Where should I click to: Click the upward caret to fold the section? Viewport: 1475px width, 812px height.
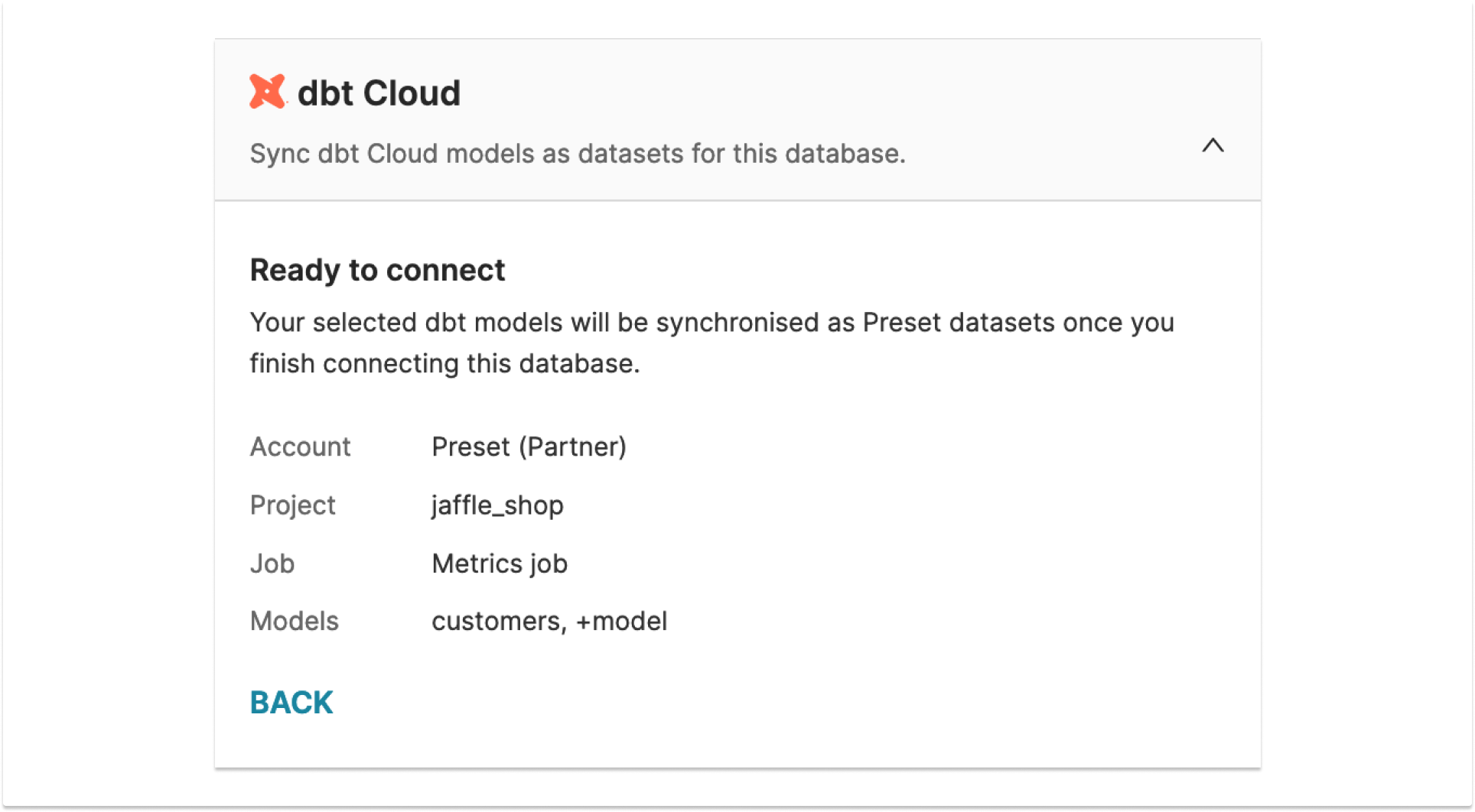(x=1213, y=147)
